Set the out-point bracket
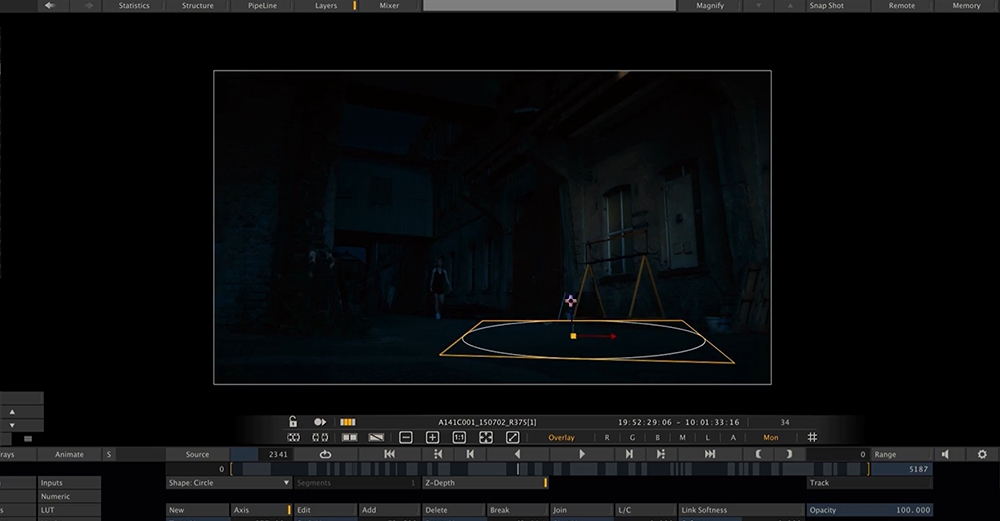 tap(789, 454)
